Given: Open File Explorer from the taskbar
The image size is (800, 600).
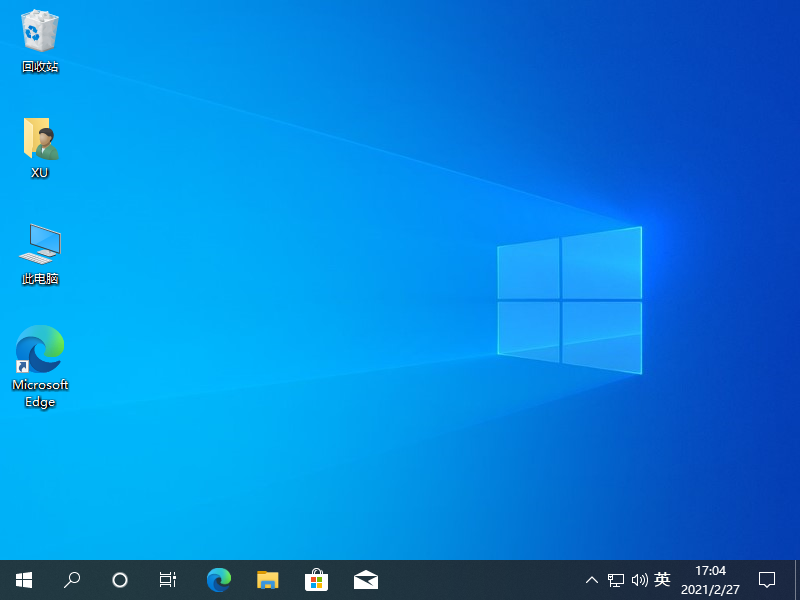Looking at the screenshot, I should tap(268, 579).
